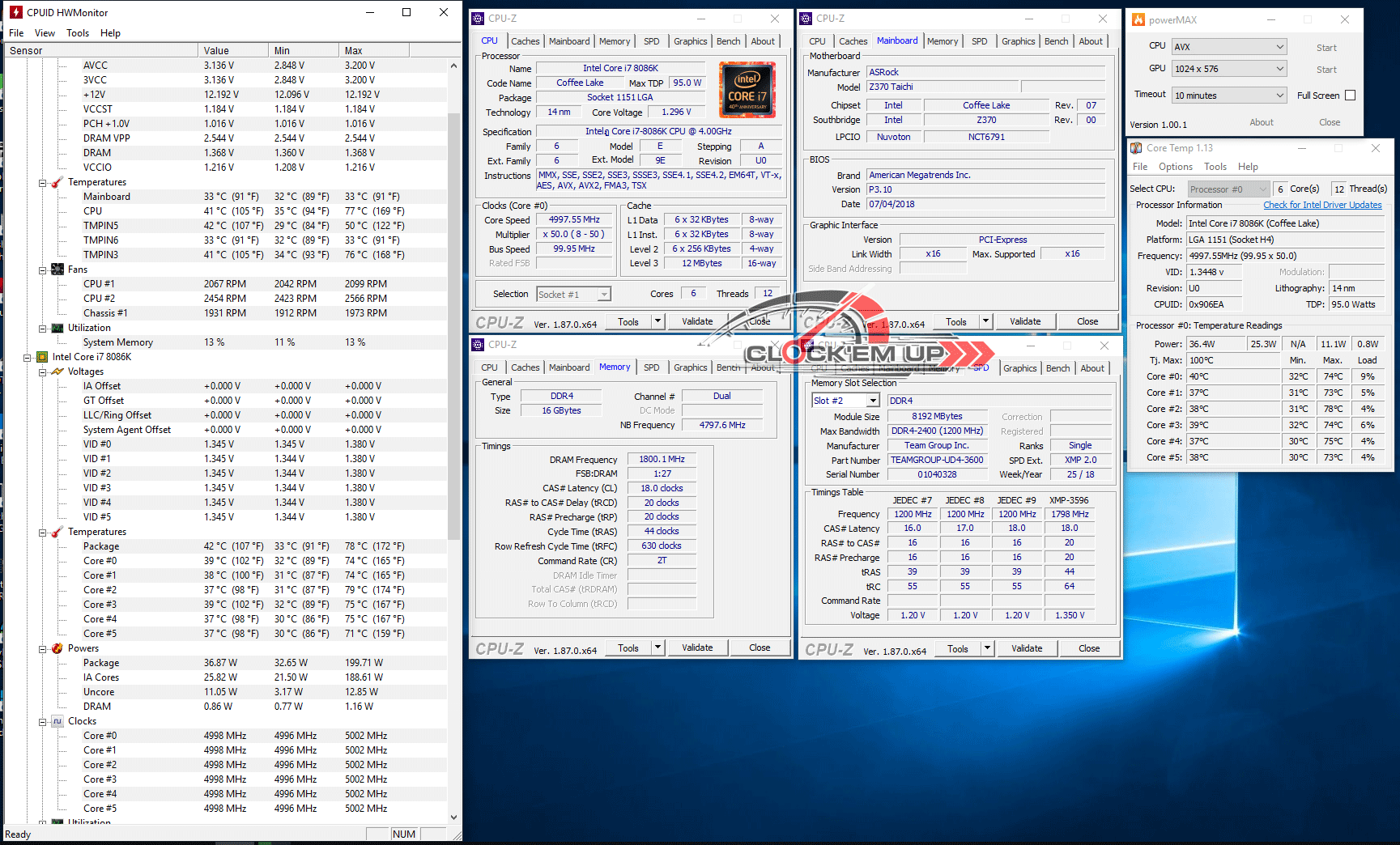This screenshot has height=845, width=1400.
Task: Collapse the Fans node in HWMonitor tree
Action: tap(42, 270)
